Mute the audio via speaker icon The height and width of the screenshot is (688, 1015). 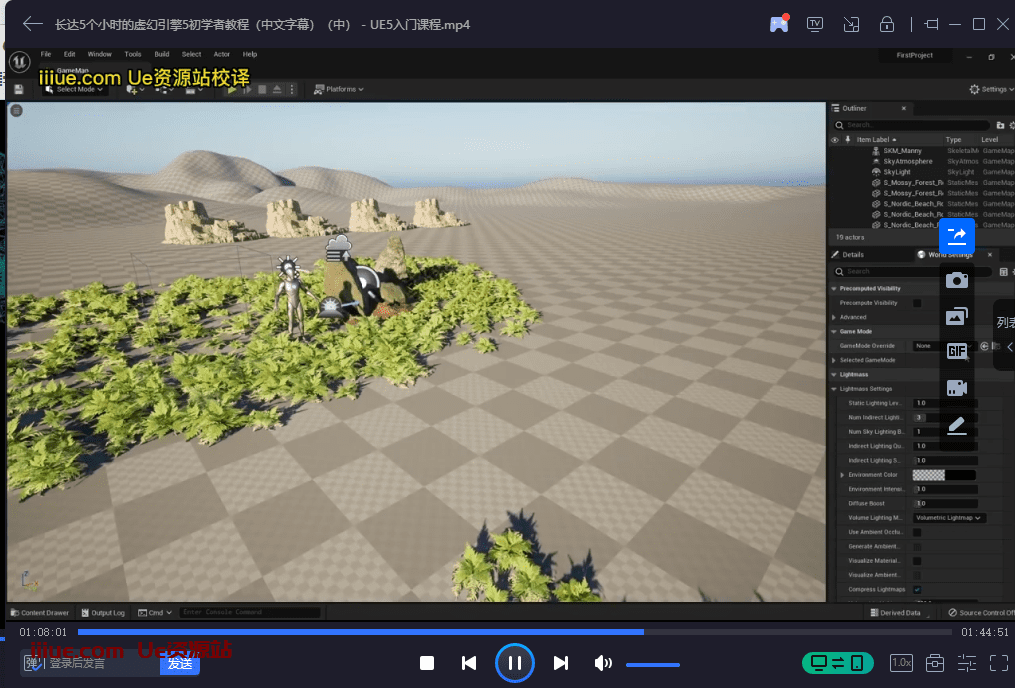tap(603, 663)
